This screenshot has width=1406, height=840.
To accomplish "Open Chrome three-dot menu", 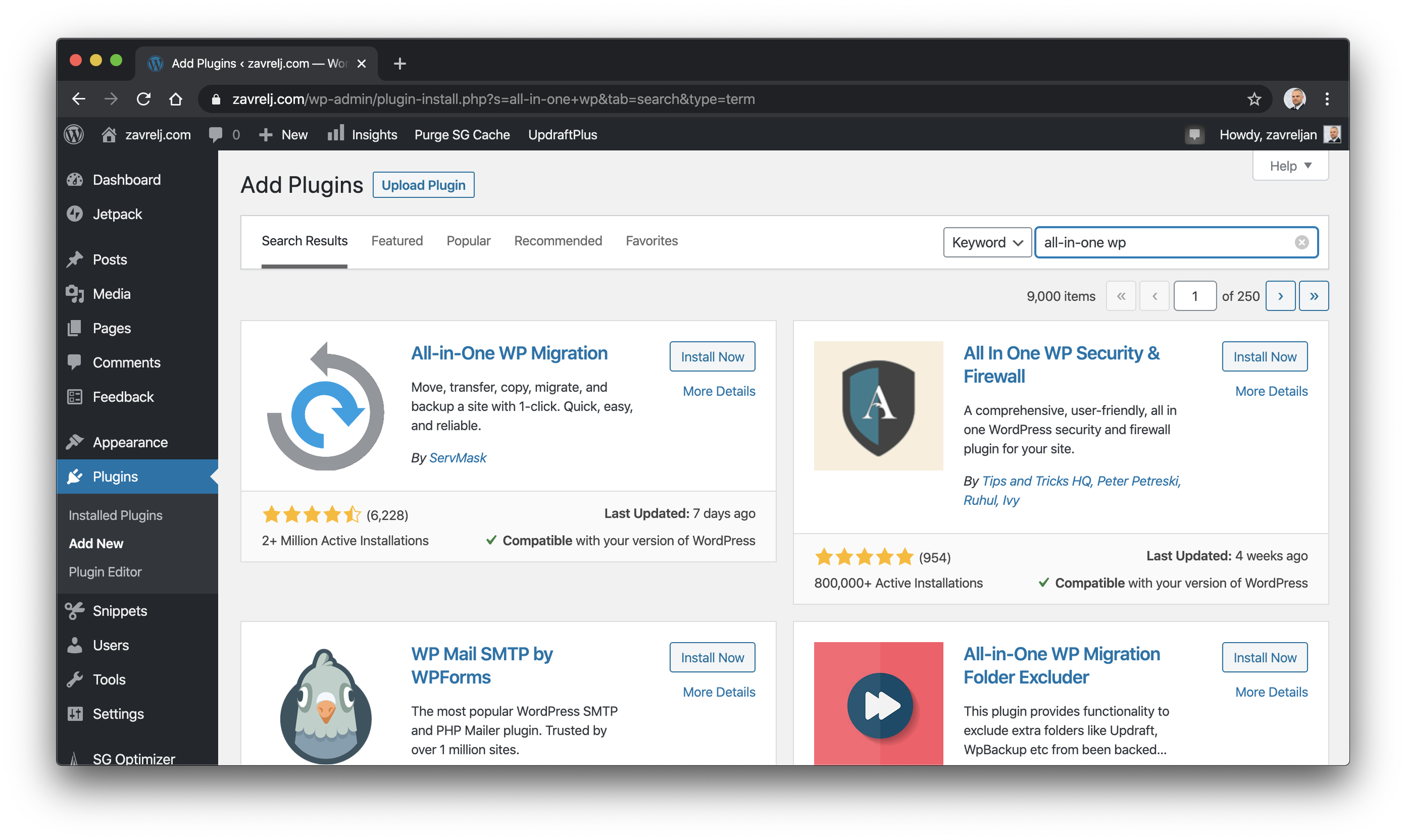I will click(1327, 99).
